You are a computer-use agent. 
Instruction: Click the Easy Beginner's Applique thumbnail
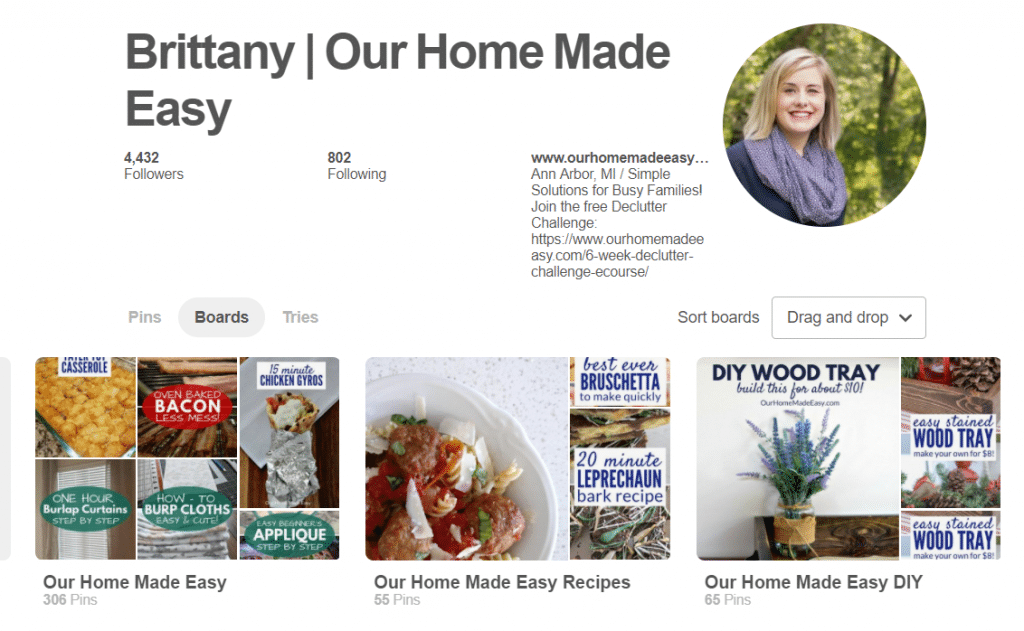point(289,535)
